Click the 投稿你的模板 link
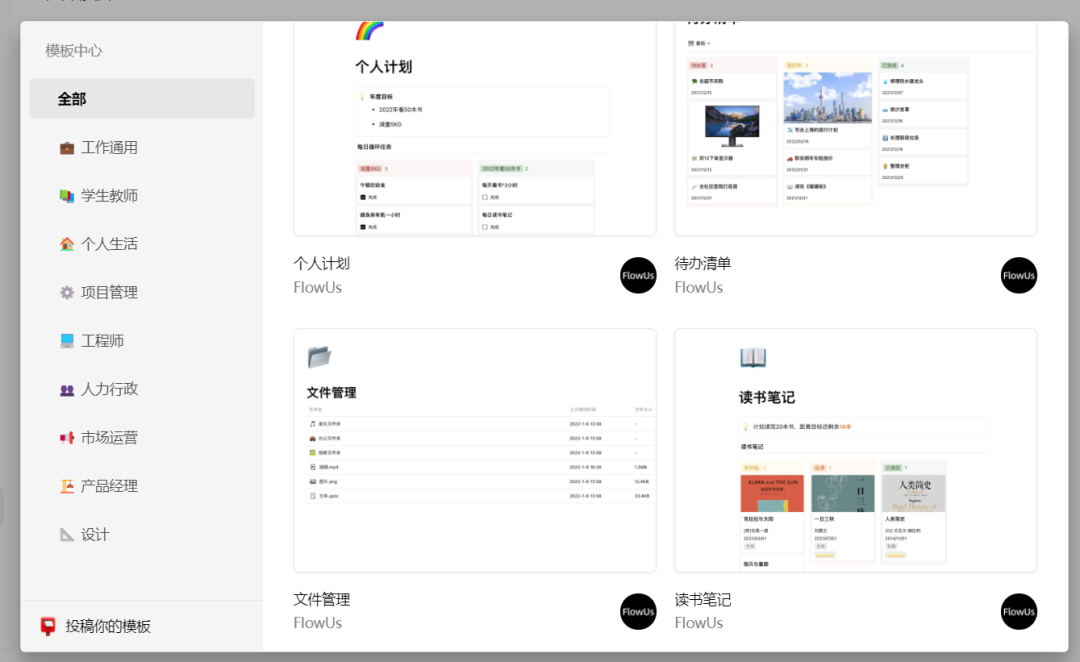1080x662 pixels. pos(108,626)
